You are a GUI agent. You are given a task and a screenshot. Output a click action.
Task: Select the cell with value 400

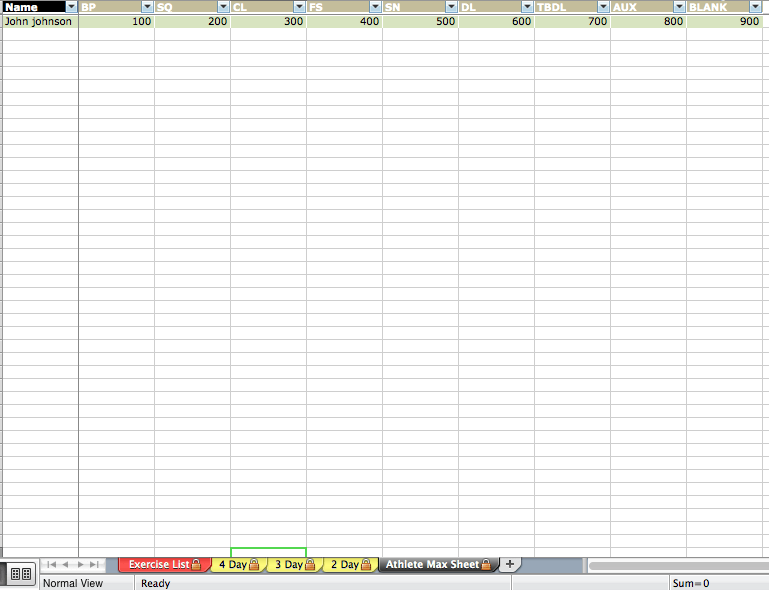(344, 22)
